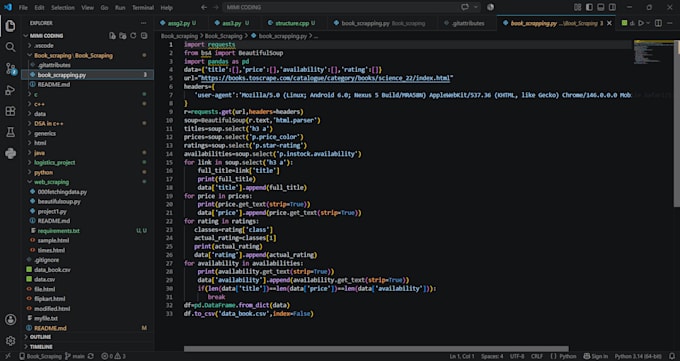Image resolution: width=680 pixels, height=361 pixels.
Task: Click the Customize Layout icon
Action: [578, 7]
